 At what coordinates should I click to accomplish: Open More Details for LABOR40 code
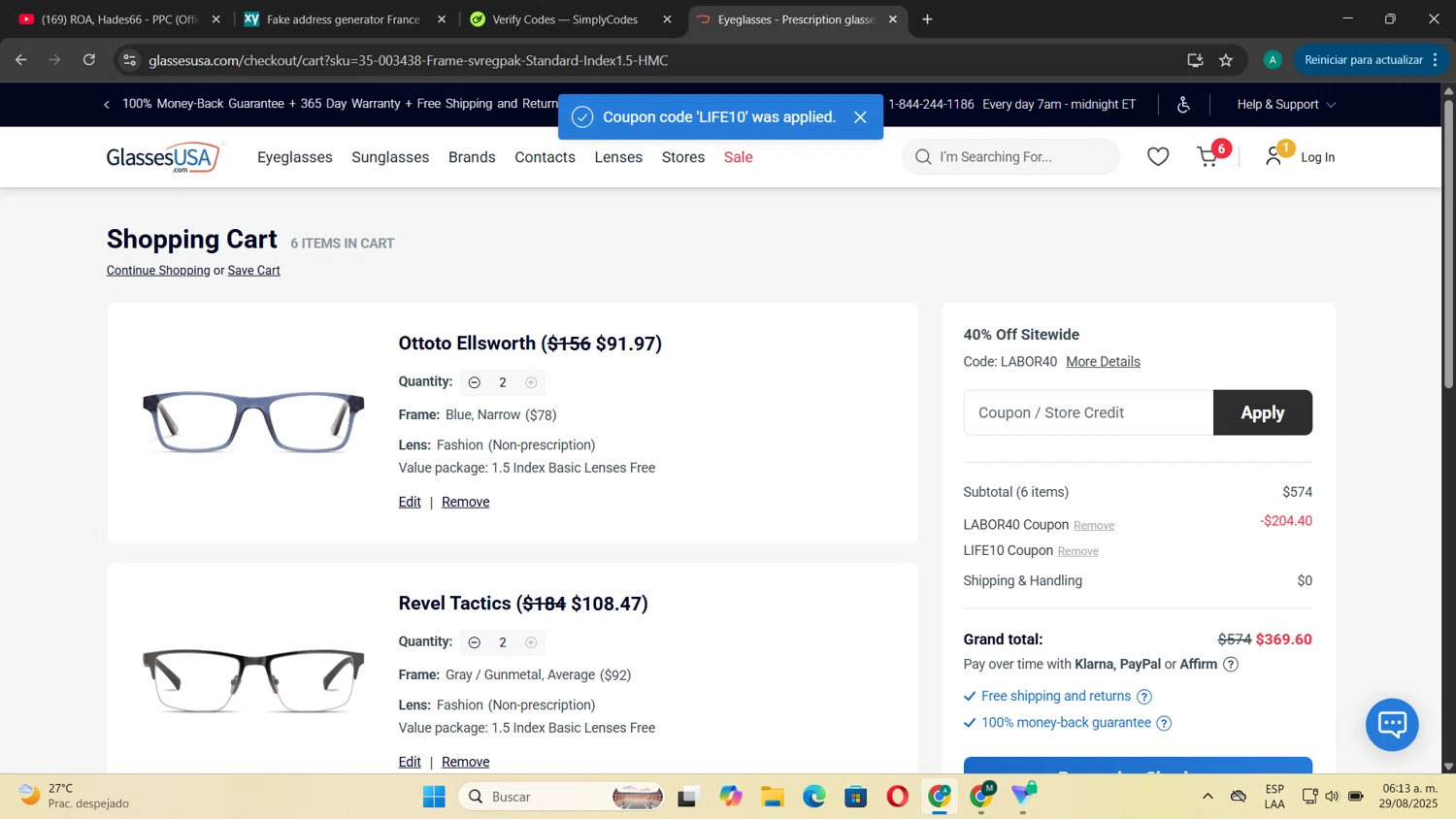(x=1103, y=362)
